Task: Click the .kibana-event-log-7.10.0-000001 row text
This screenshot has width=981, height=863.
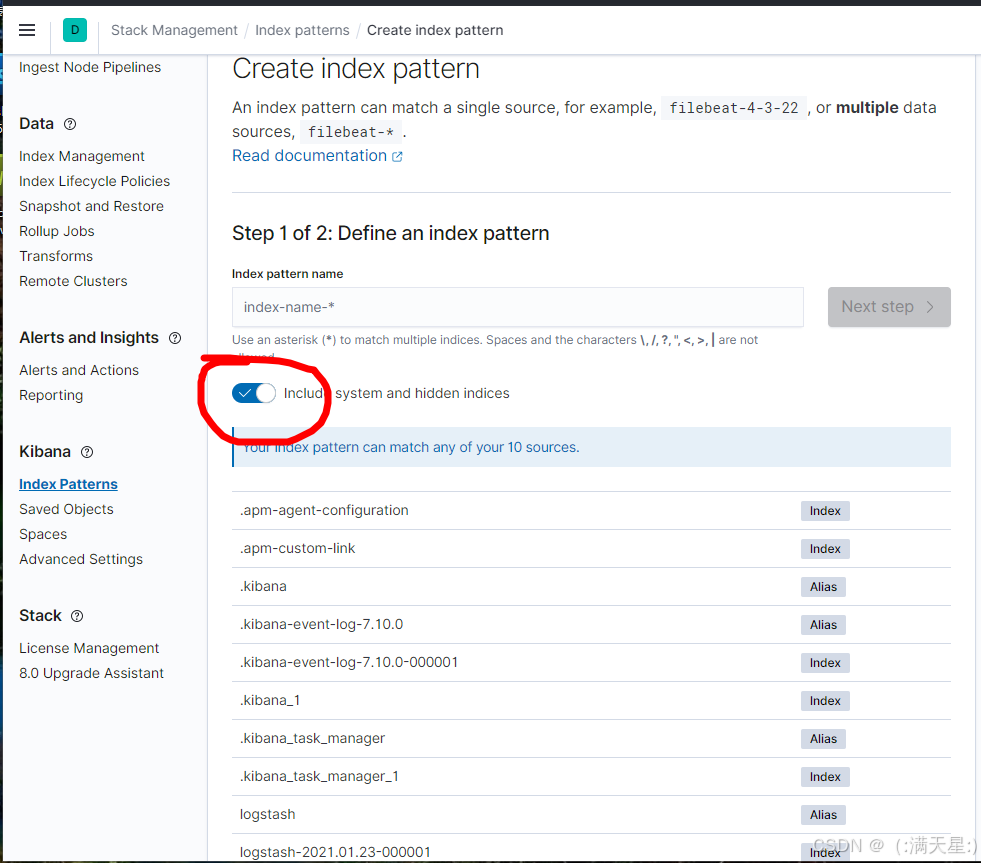Action: pos(349,662)
